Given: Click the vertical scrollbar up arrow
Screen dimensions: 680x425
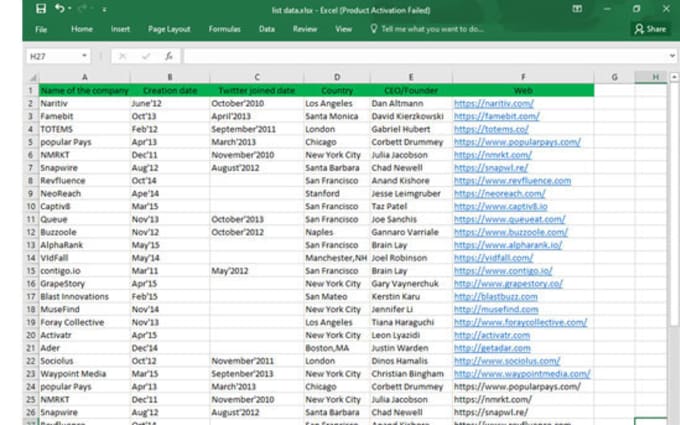Looking at the screenshot, I should pyautogui.click(x=674, y=77).
